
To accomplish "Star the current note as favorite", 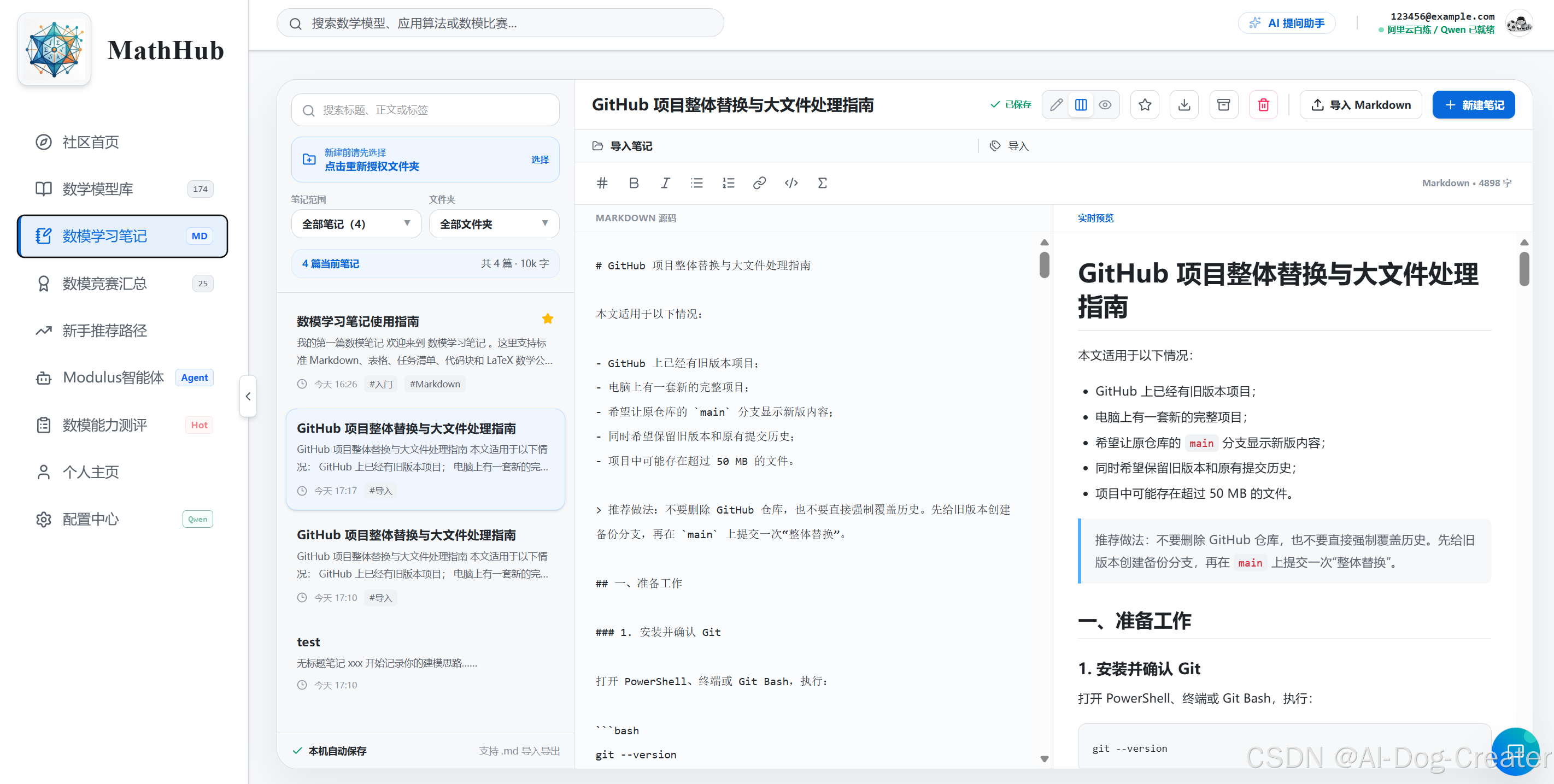I will point(1145,105).
